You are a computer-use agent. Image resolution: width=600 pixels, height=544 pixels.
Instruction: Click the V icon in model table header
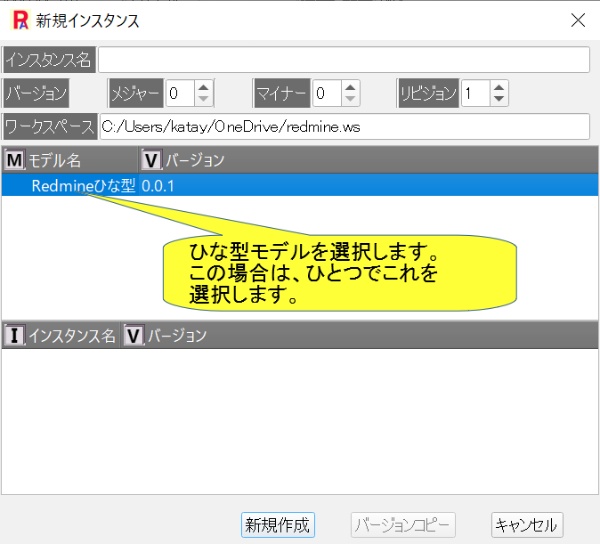pyautogui.click(x=152, y=160)
